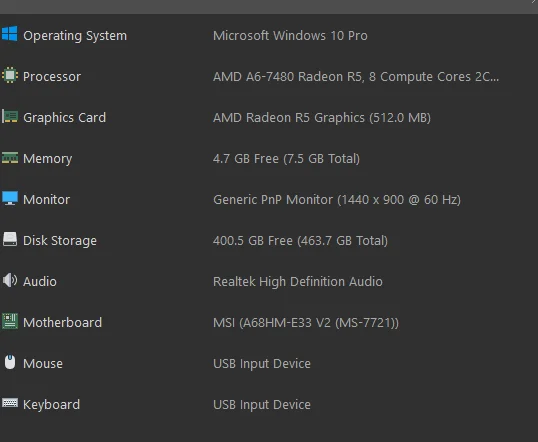Click the green Motherboard icon
Viewport: 538px width, 442px height.
[10, 321]
